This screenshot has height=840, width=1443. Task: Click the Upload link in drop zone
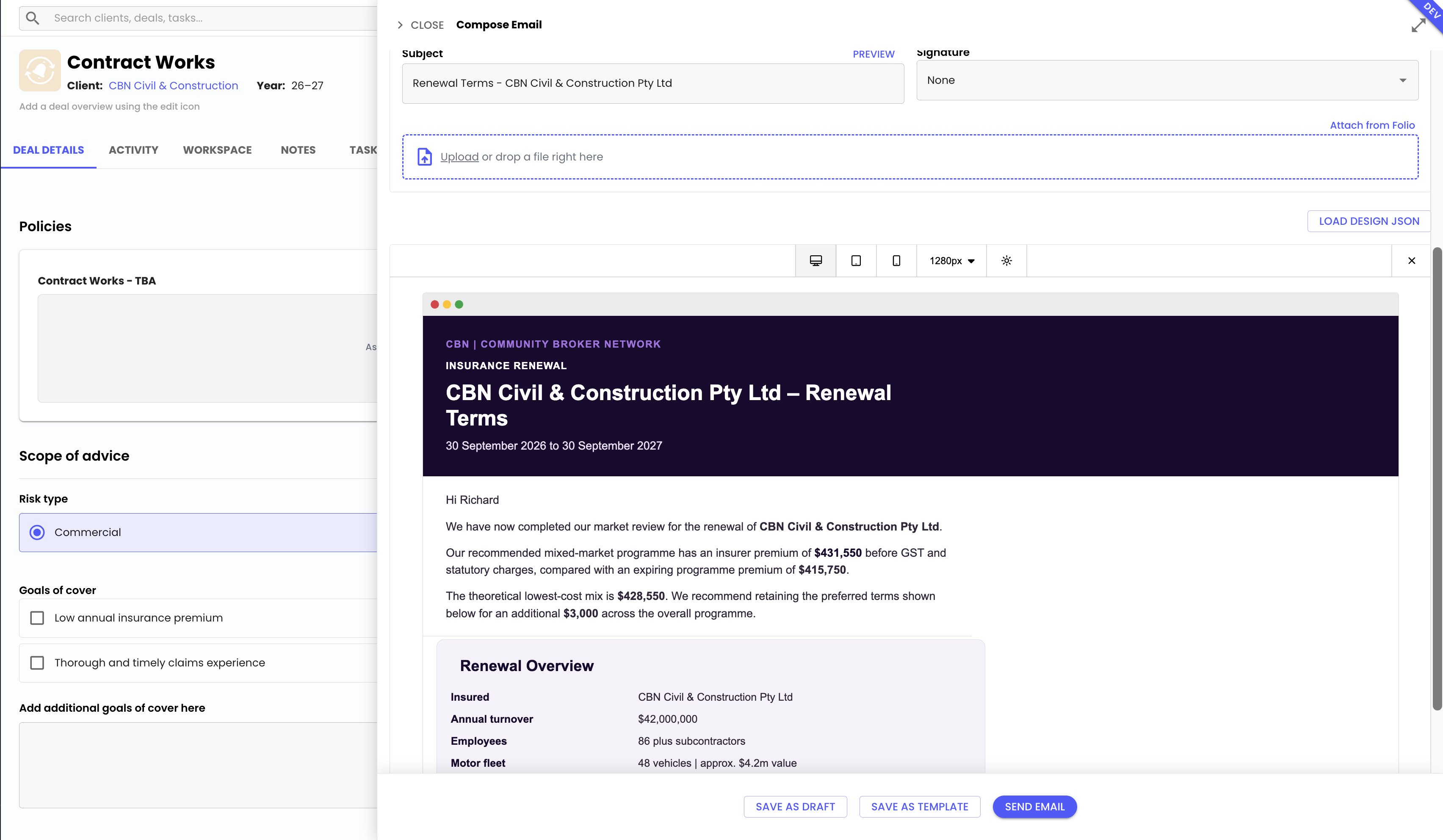coord(459,157)
